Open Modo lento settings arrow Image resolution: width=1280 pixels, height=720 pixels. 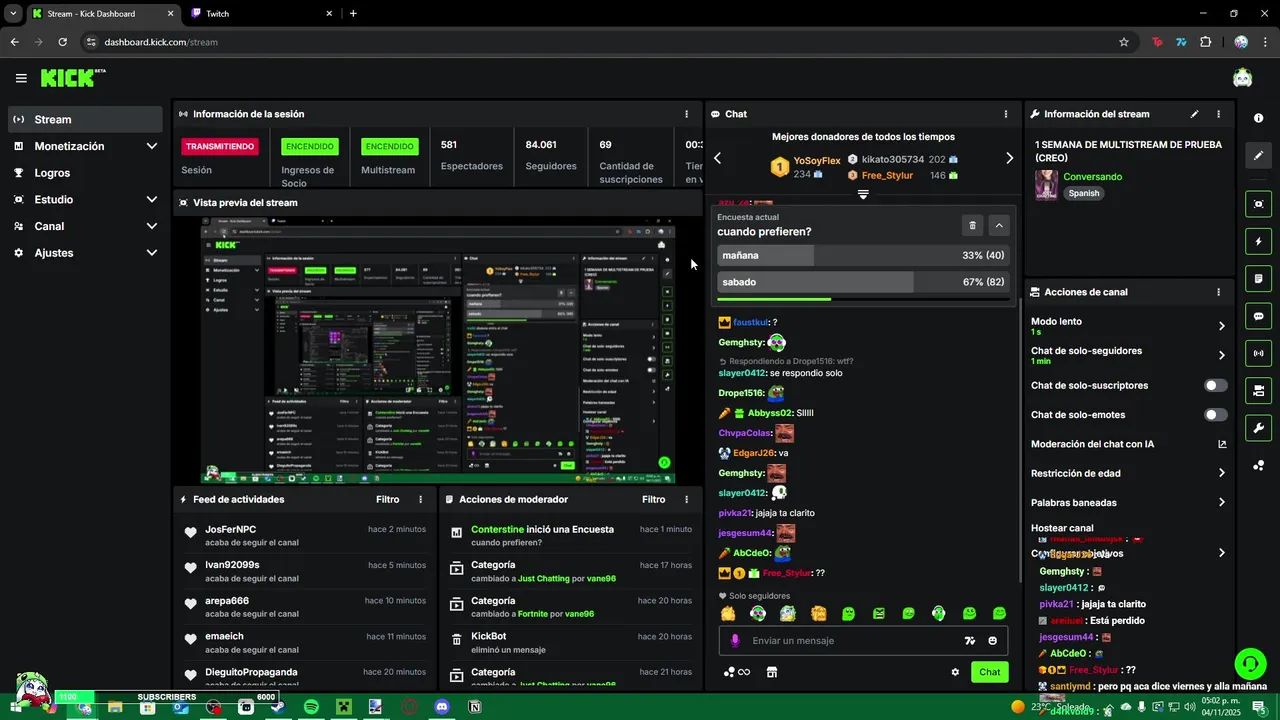click(1221, 326)
